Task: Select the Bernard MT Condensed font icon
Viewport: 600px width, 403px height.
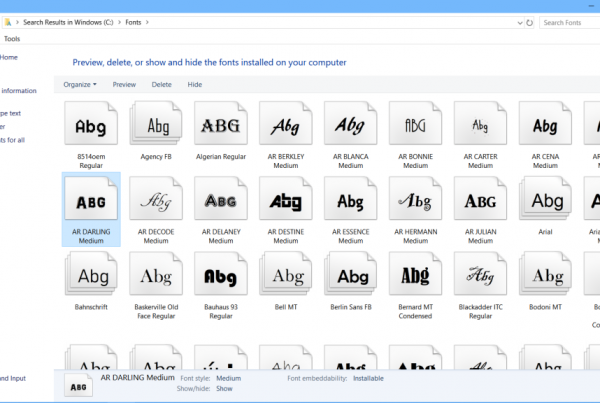Action: pos(416,273)
